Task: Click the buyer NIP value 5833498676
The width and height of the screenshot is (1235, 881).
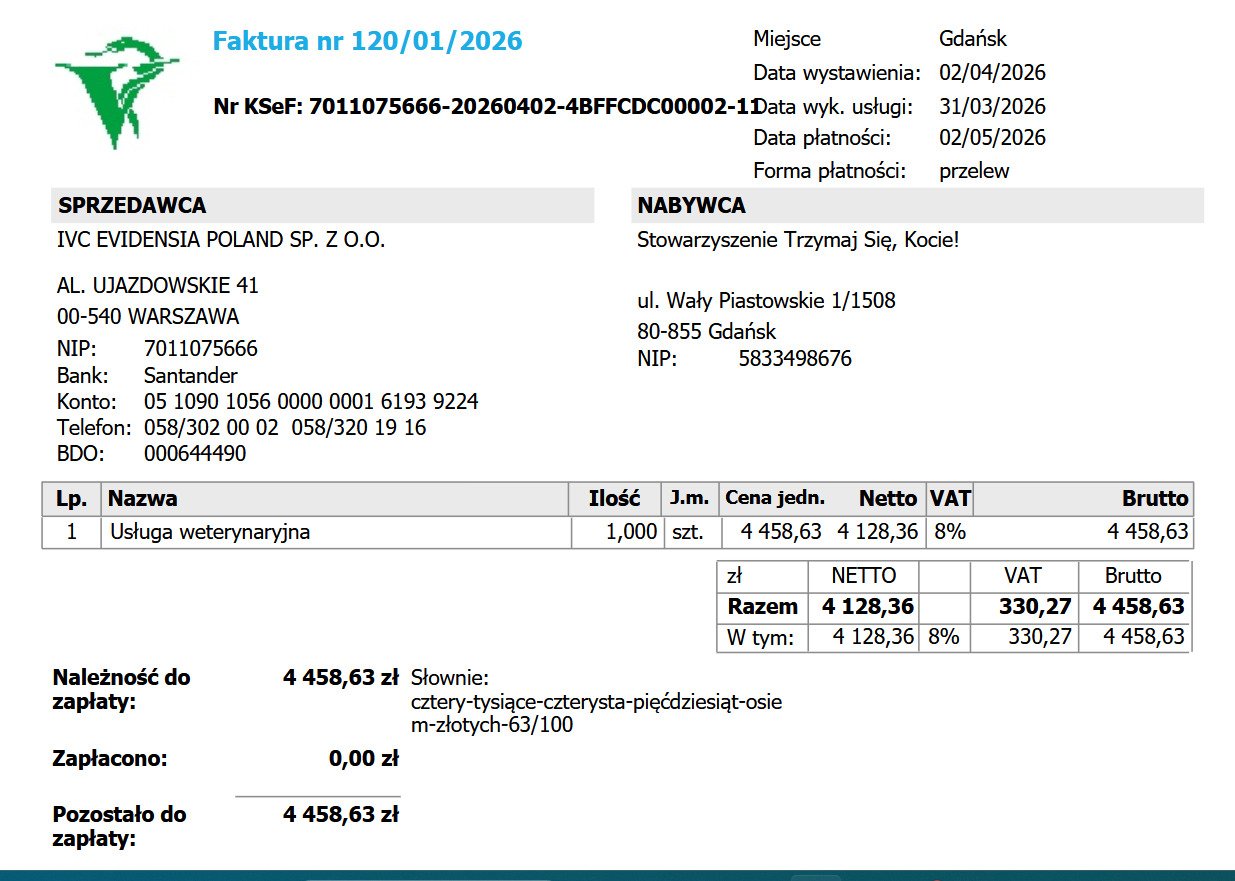Action: (795, 359)
